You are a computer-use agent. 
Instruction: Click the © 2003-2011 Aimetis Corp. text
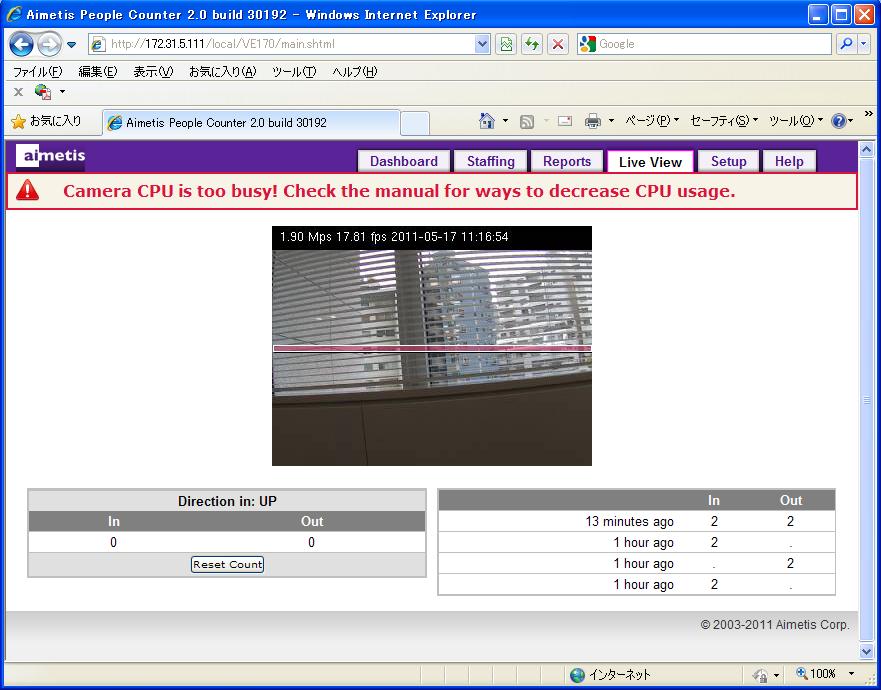(x=775, y=624)
